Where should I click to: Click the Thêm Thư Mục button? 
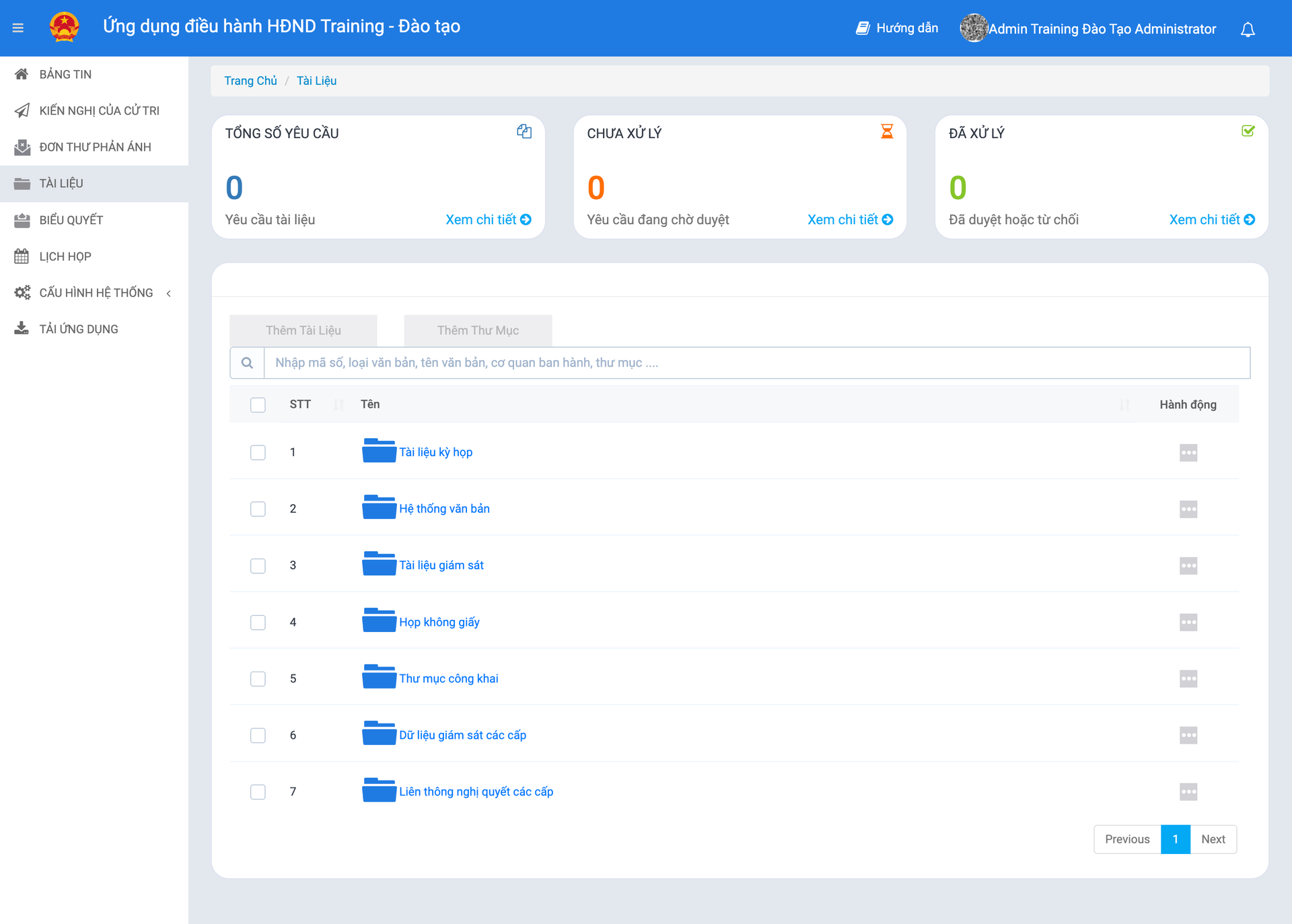(x=478, y=330)
